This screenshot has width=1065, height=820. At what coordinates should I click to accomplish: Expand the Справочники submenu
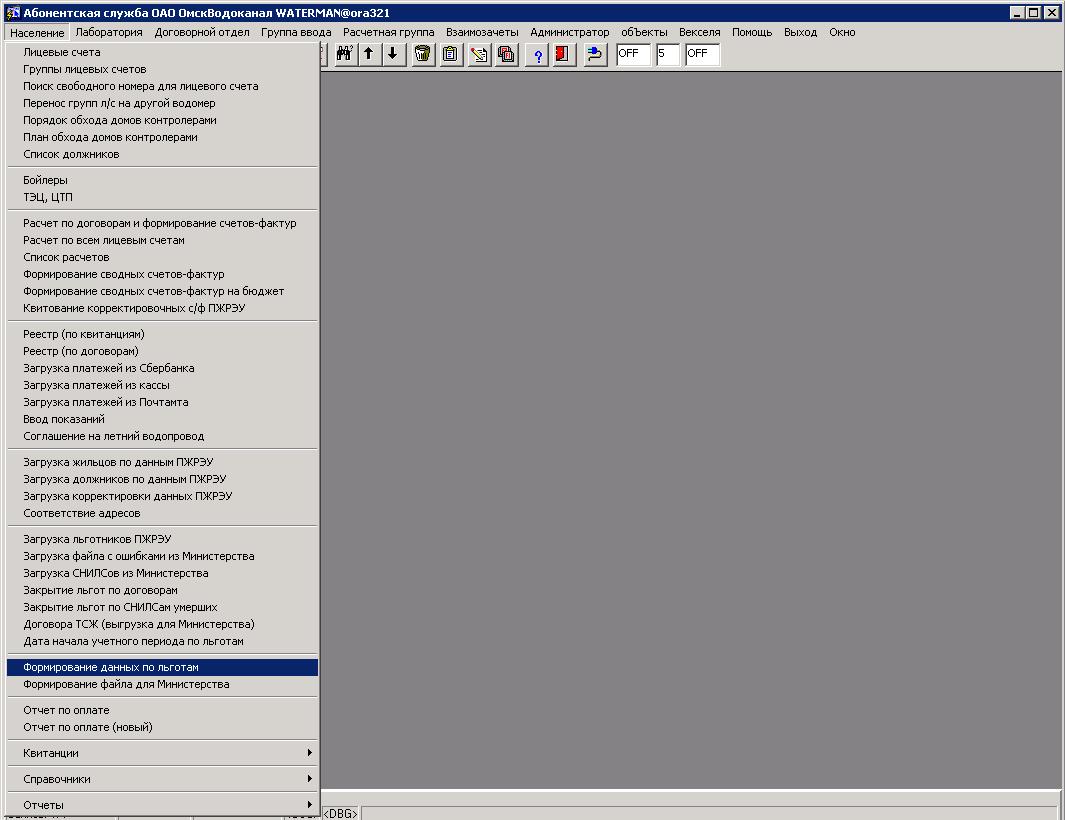160,779
